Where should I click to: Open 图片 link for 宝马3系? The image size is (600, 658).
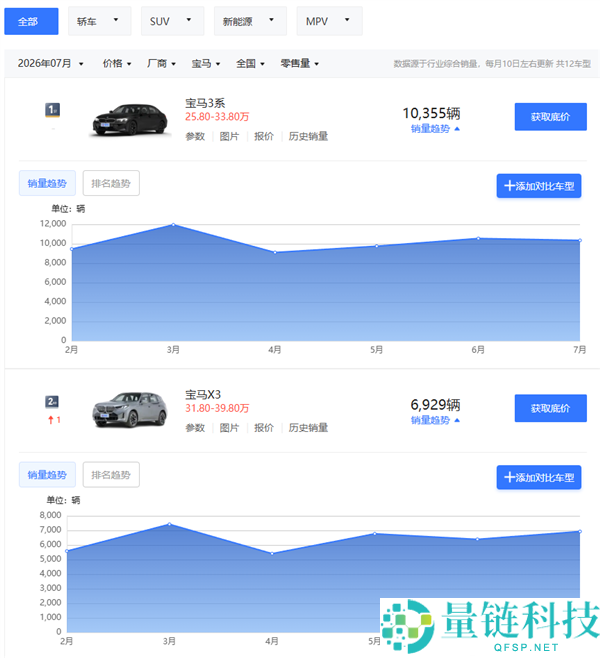click(229, 136)
